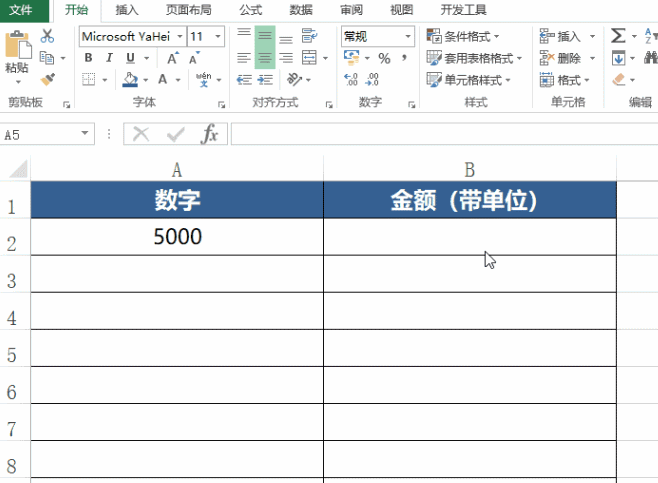Decrease the font size

coord(194,58)
